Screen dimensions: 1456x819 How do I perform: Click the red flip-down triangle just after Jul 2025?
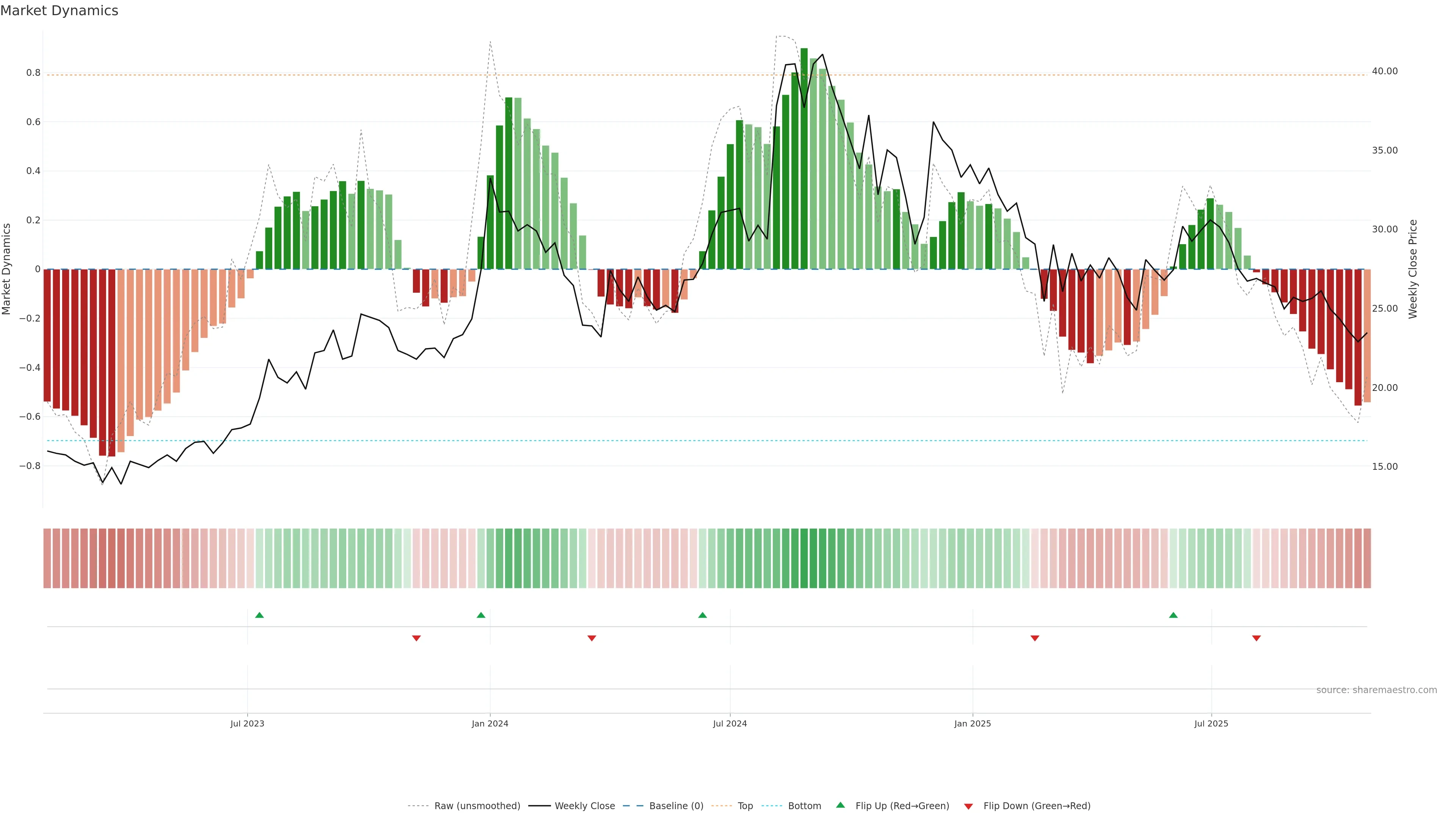pyautogui.click(x=1257, y=638)
